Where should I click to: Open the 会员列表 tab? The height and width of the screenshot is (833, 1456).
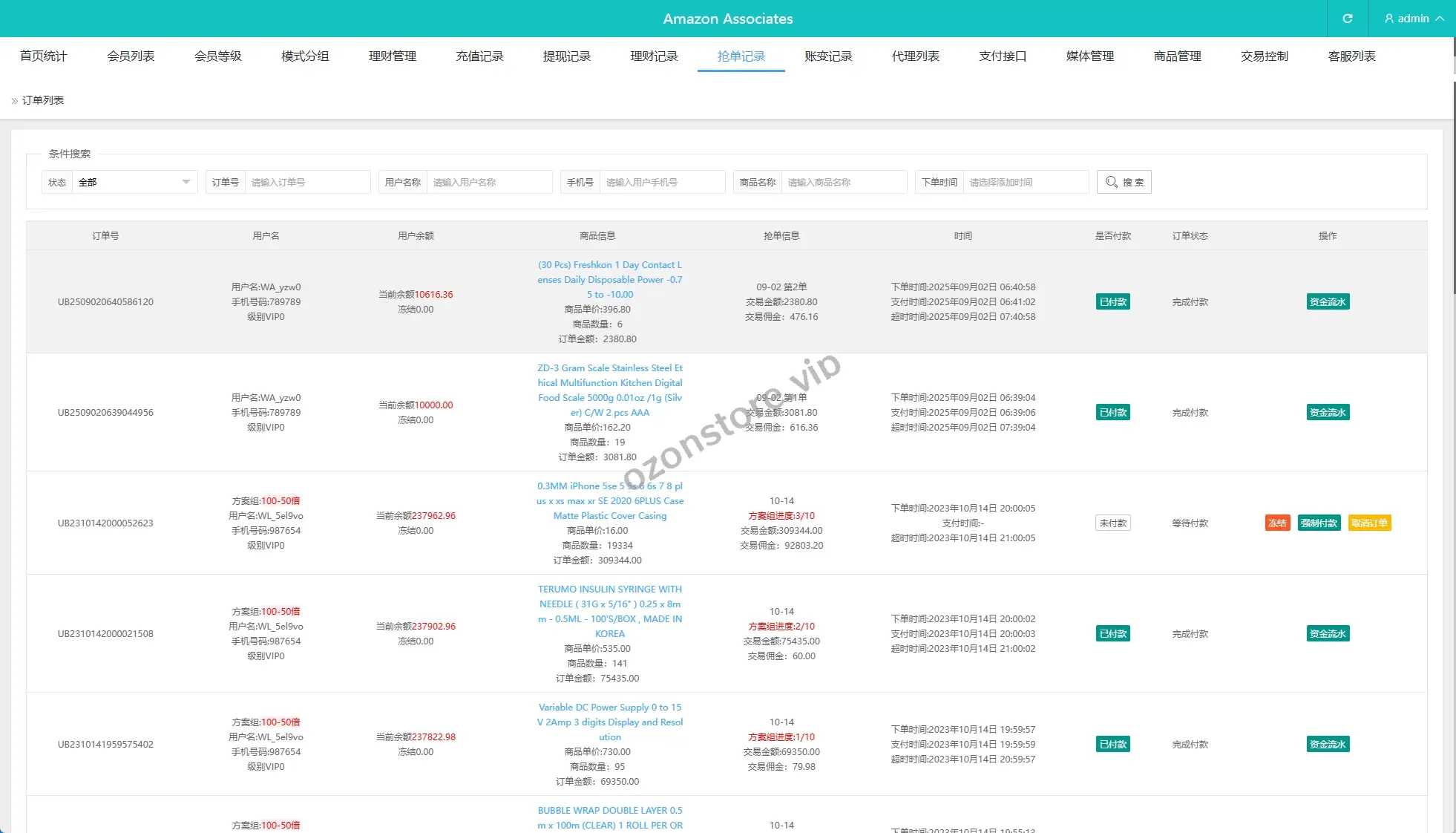click(131, 56)
